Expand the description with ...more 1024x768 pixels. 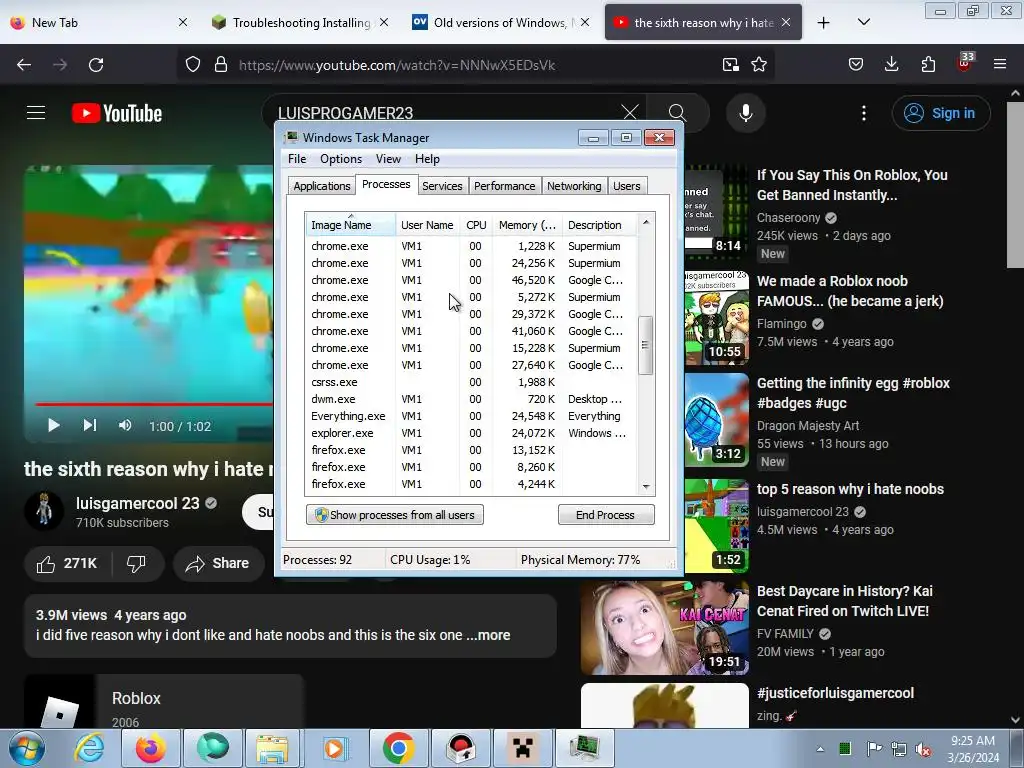pos(488,635)
